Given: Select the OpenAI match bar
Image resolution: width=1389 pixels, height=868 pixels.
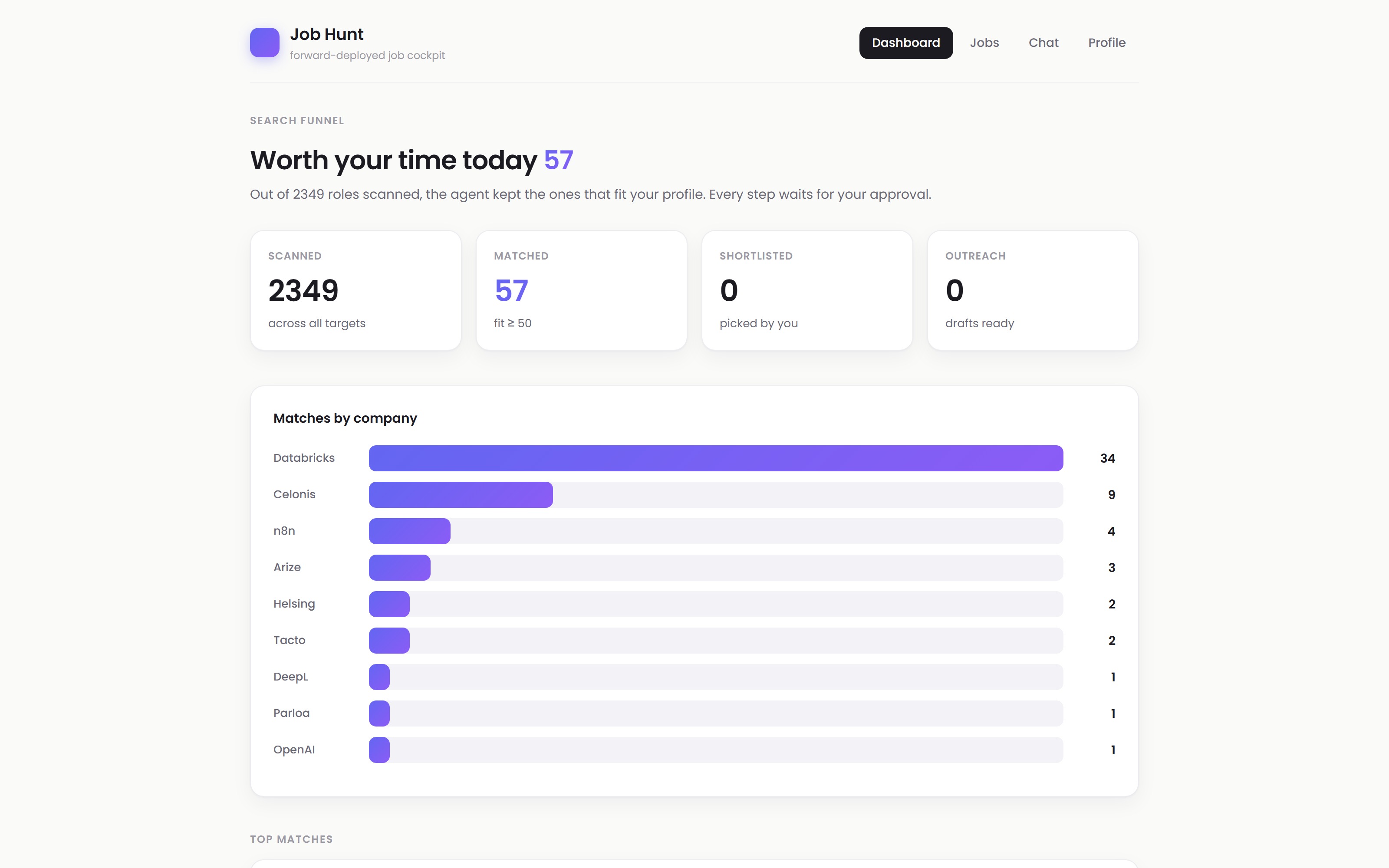Looking at the screenshot, I should pos(716,750).
